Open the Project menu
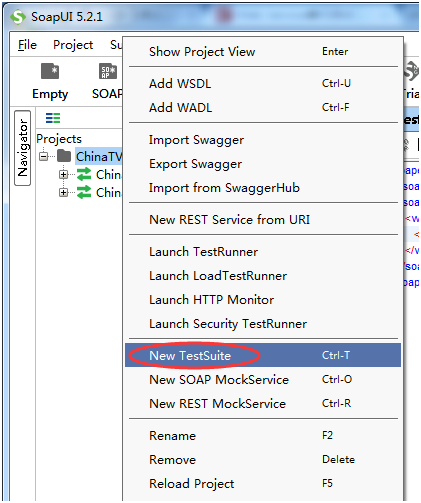421x503 pixels. point(73,45)
